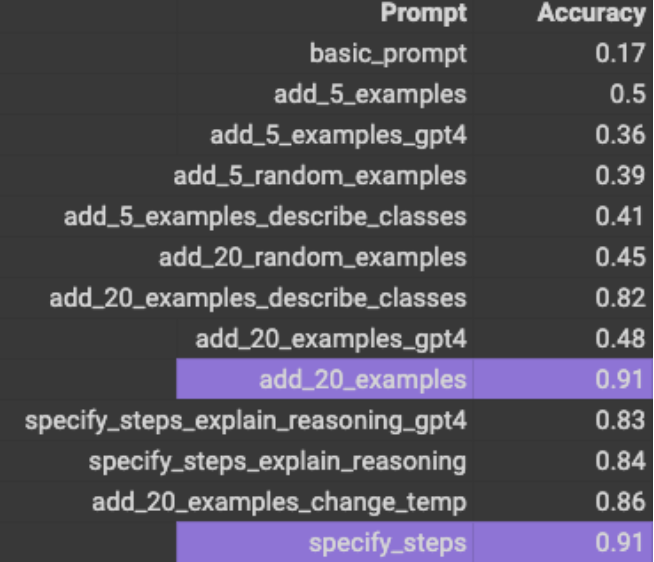Click add_20_examples_describe_classes prompt name
The image size is (654, 562).
(x=258, y=299)
